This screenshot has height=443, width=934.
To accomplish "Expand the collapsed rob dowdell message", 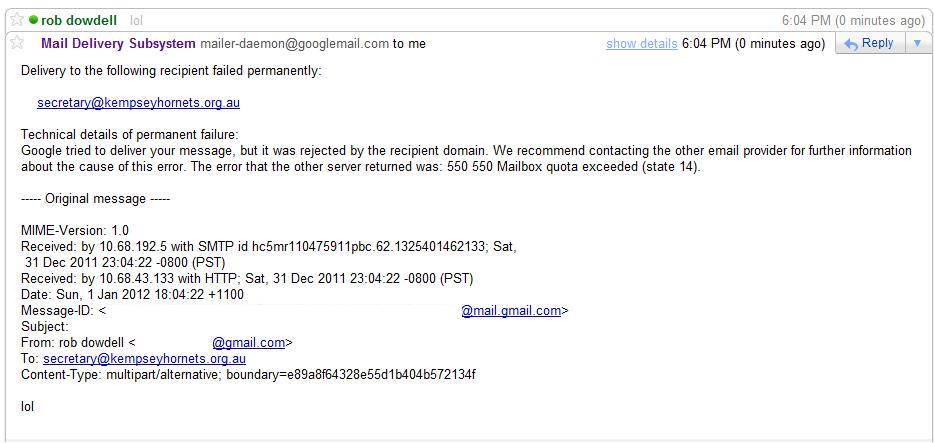I will point(400,20).
